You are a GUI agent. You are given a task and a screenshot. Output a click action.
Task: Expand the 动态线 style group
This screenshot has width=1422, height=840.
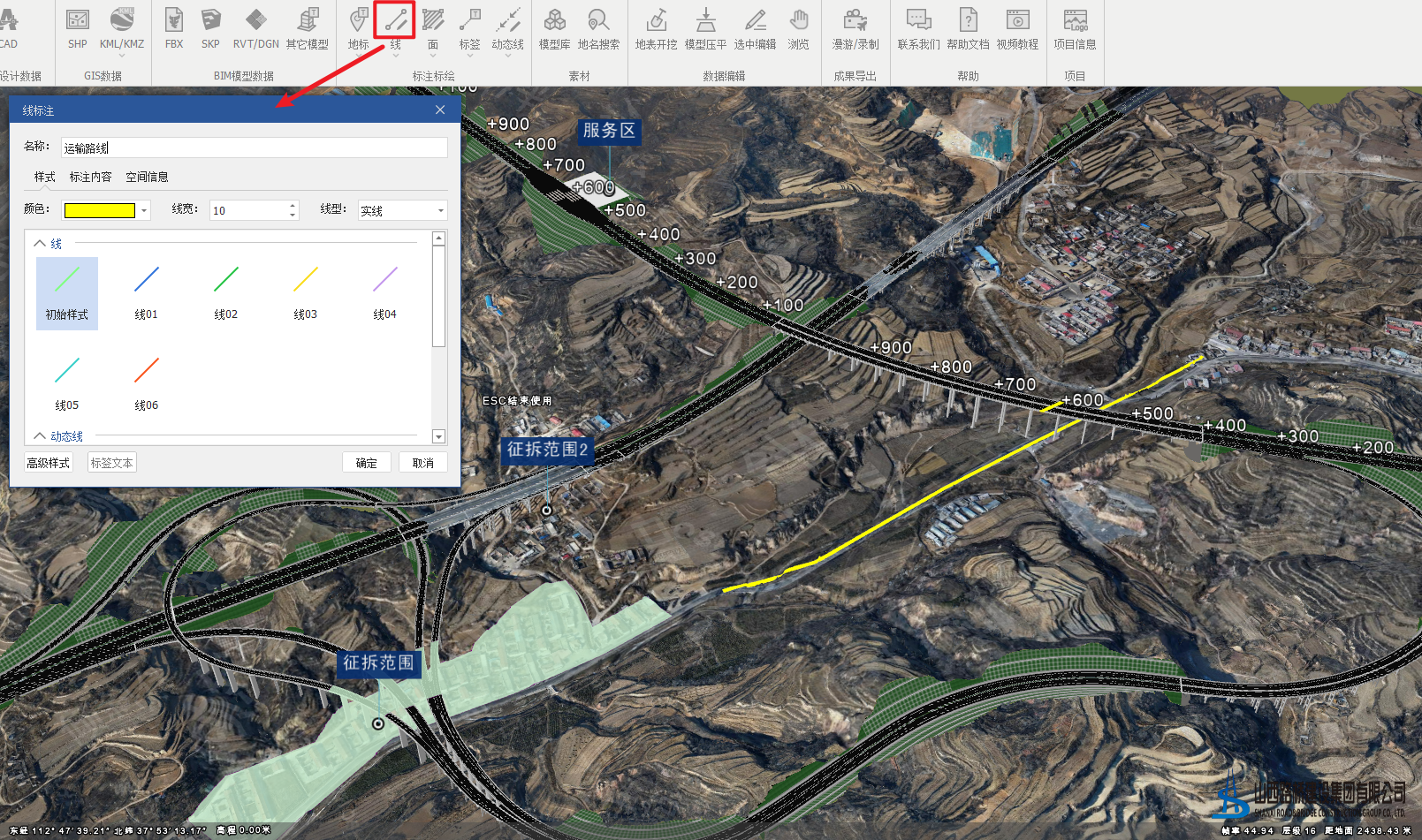(40, 436)
